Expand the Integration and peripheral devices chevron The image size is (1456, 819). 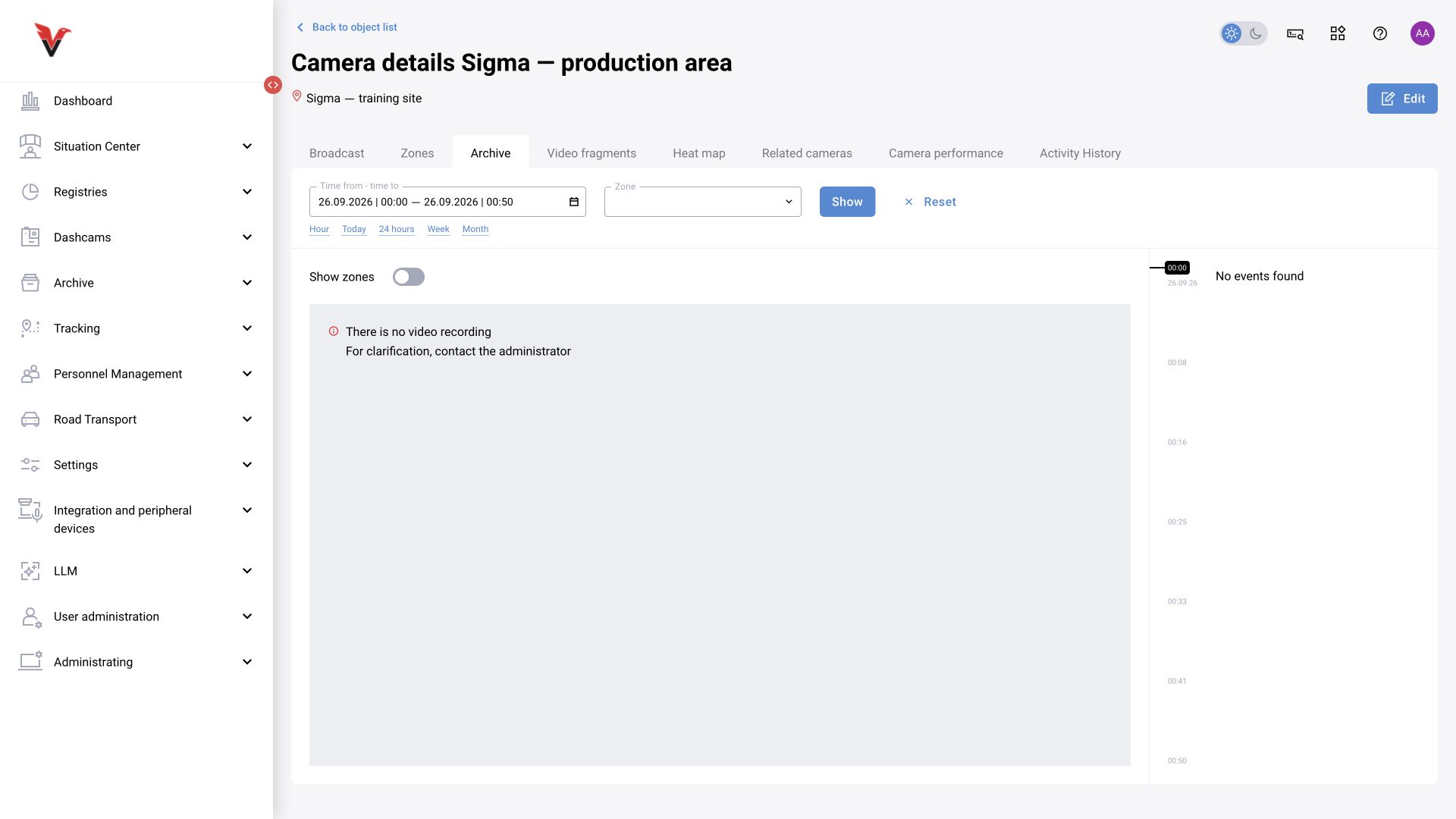(x=247, y=510)
